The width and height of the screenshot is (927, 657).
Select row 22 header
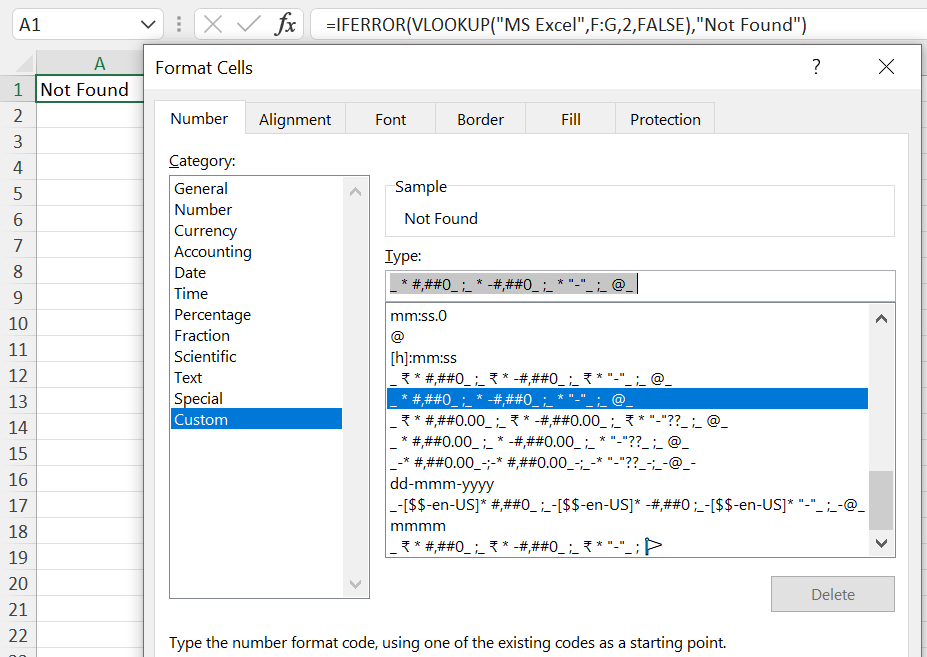coord(18,636)
